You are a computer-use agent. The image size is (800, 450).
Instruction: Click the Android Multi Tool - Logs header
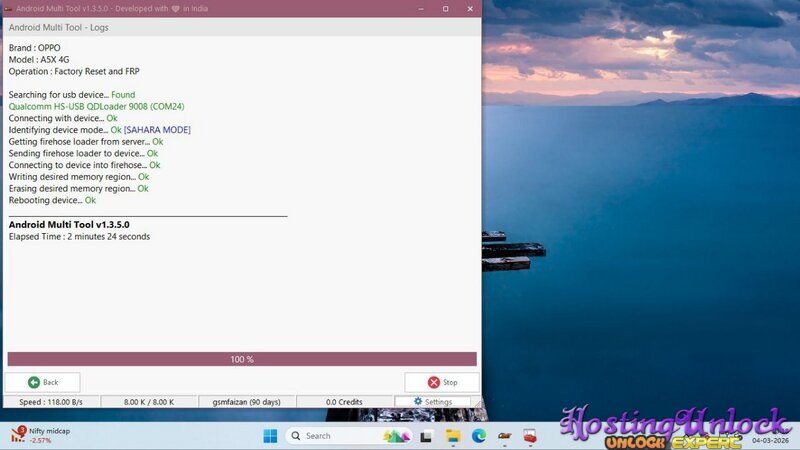tap(59, 27)
